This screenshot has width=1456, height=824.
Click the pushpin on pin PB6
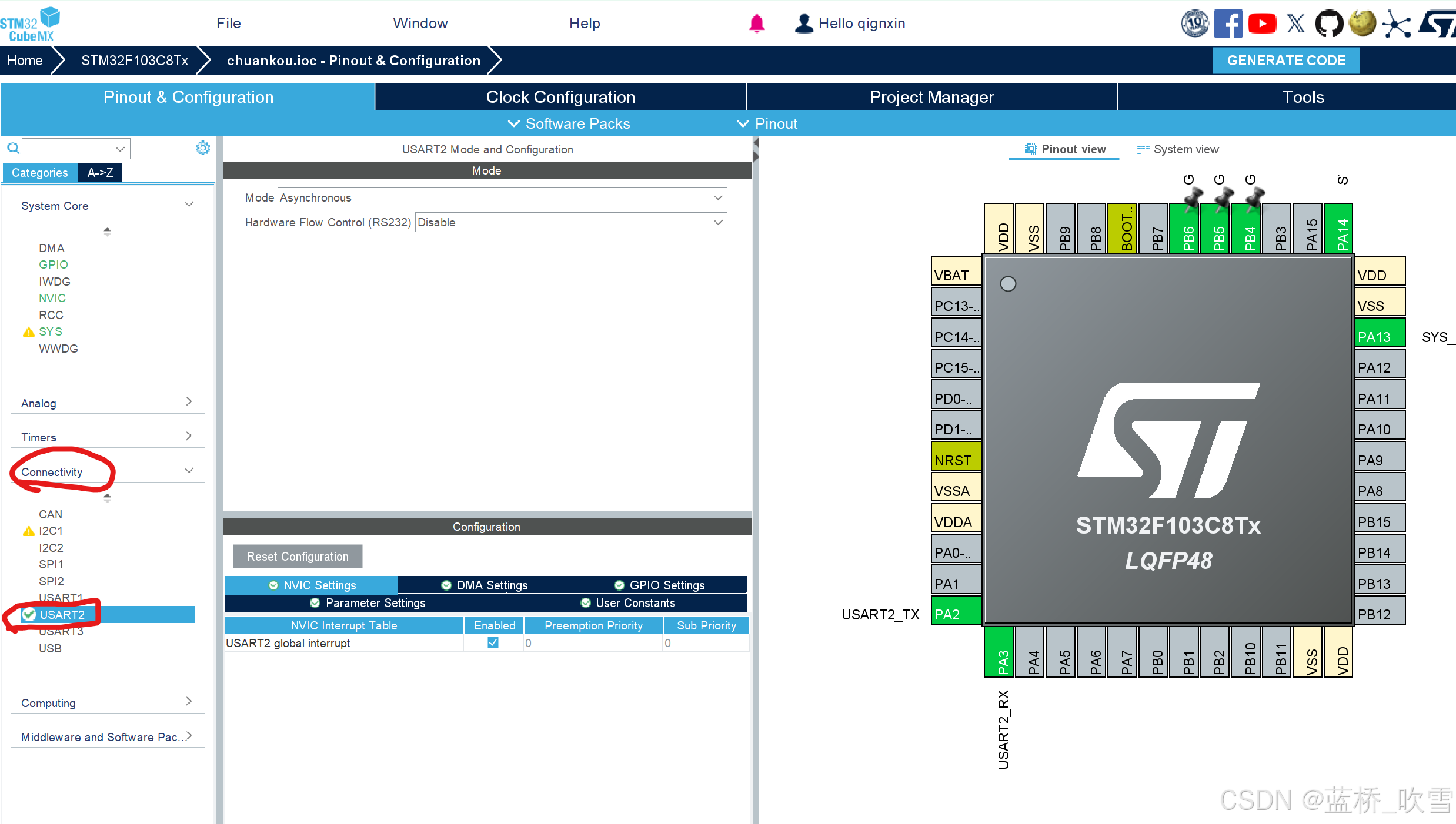point(1193,199)
